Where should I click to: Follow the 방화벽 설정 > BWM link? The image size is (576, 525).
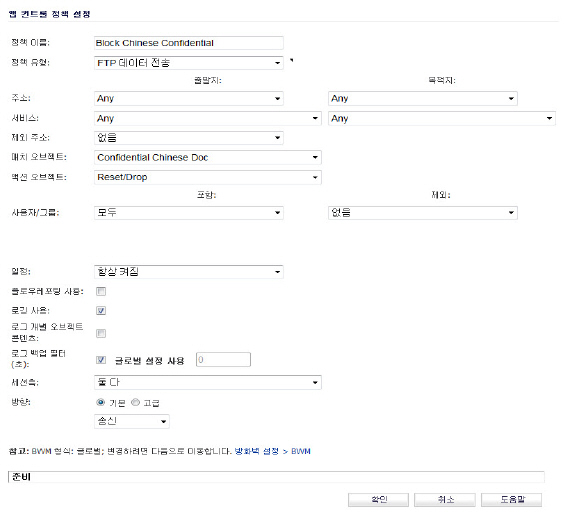click(x=272, y=451)
